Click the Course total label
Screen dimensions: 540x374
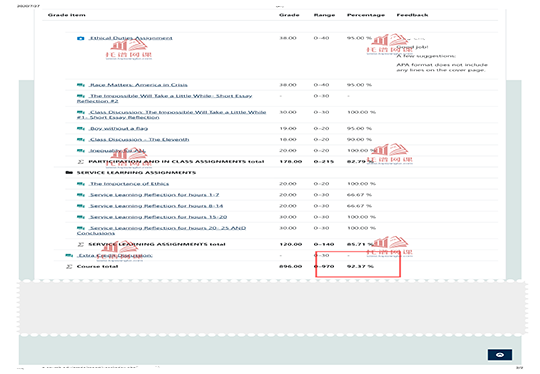pos(97,266)
